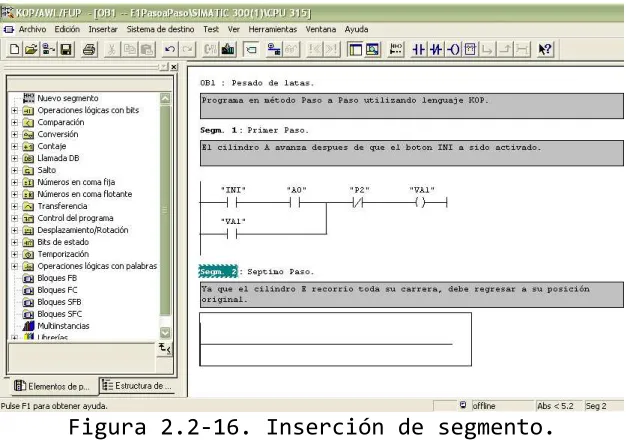Image resolution: width=626 pixels, height=440 pixels.
Task: Select Bloques FB in the tree
Action: point(57,278)
